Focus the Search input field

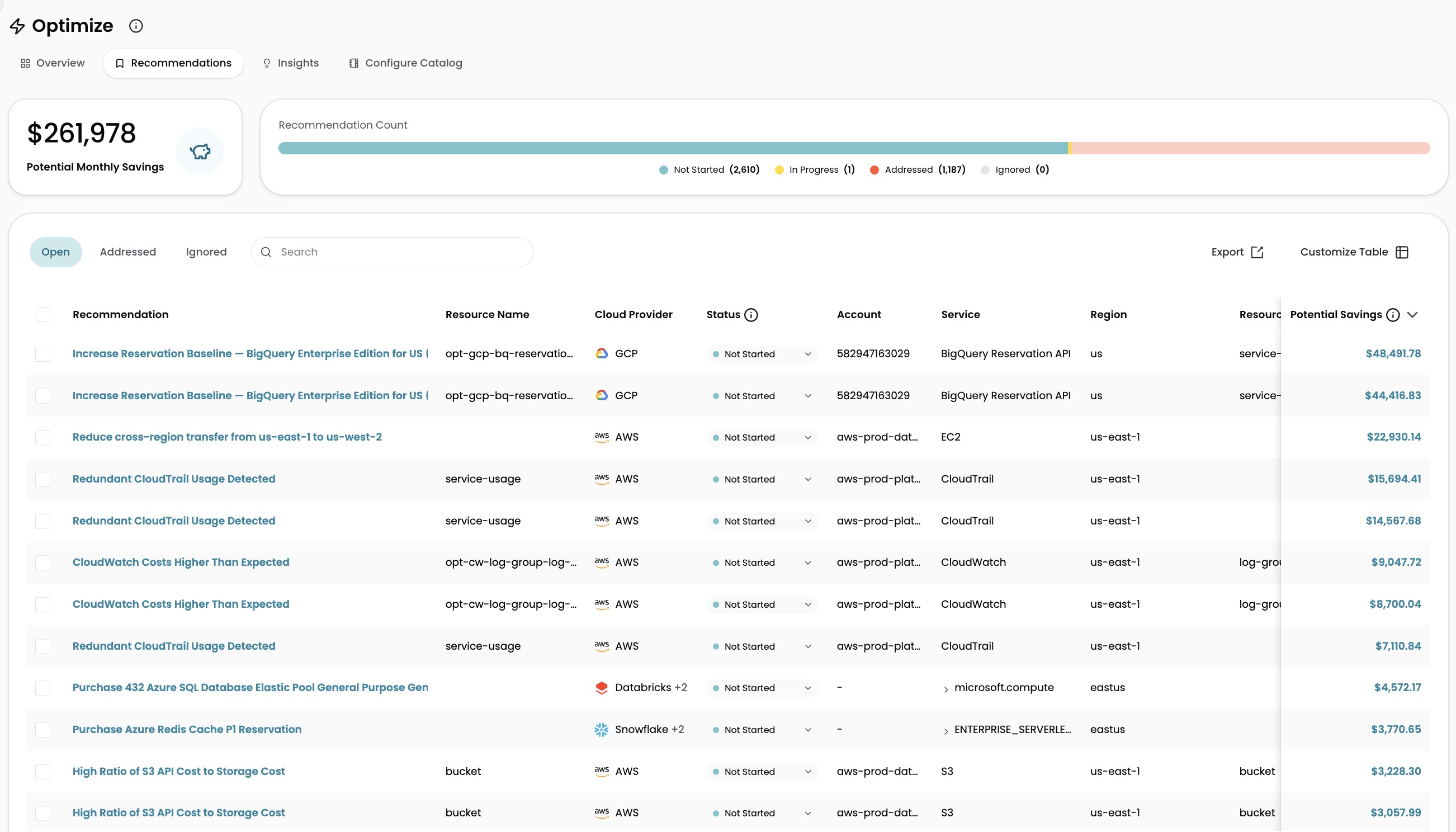pyautogui.click(x=392, y=252)
